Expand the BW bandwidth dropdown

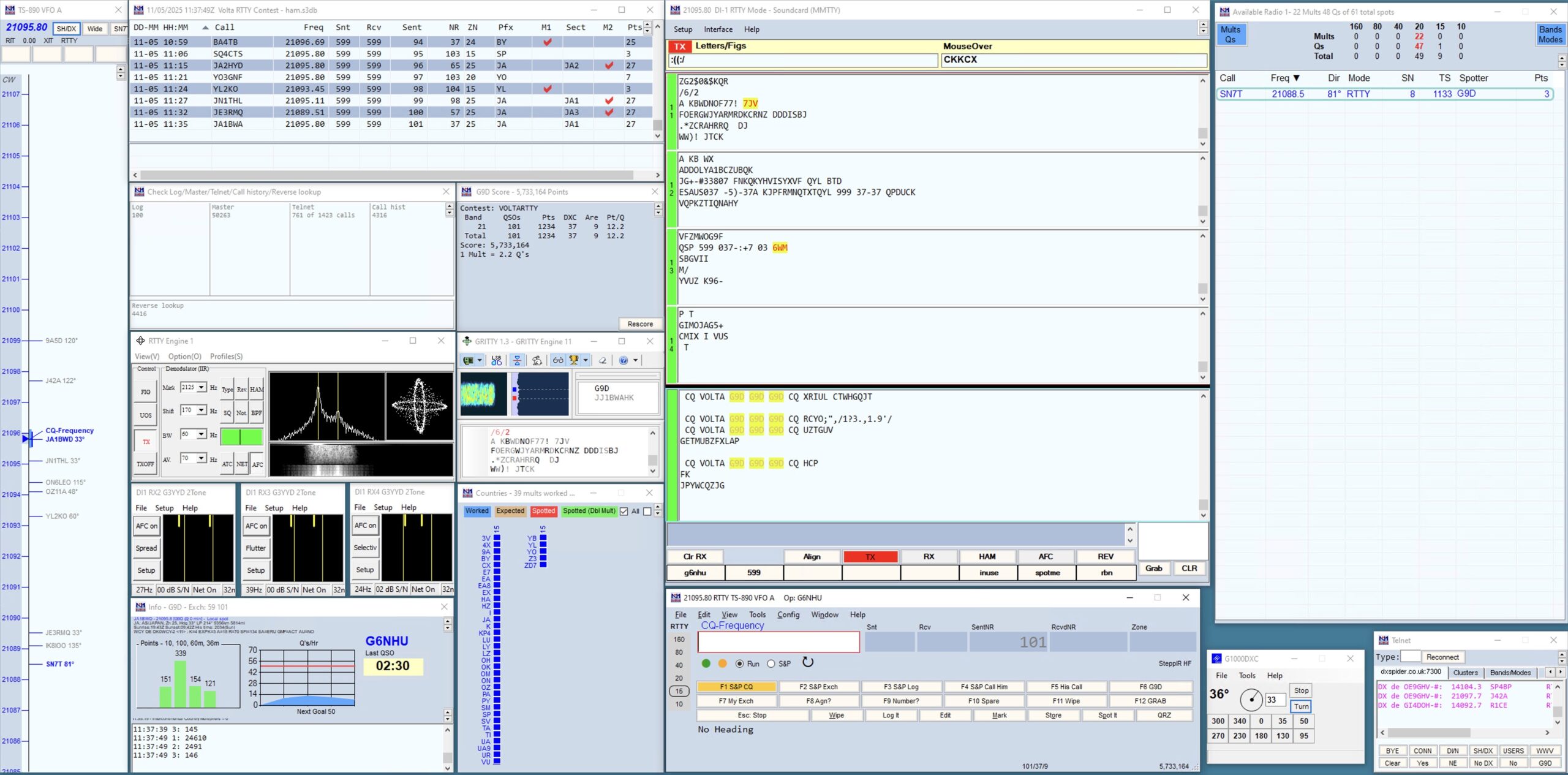pos(201,434)
